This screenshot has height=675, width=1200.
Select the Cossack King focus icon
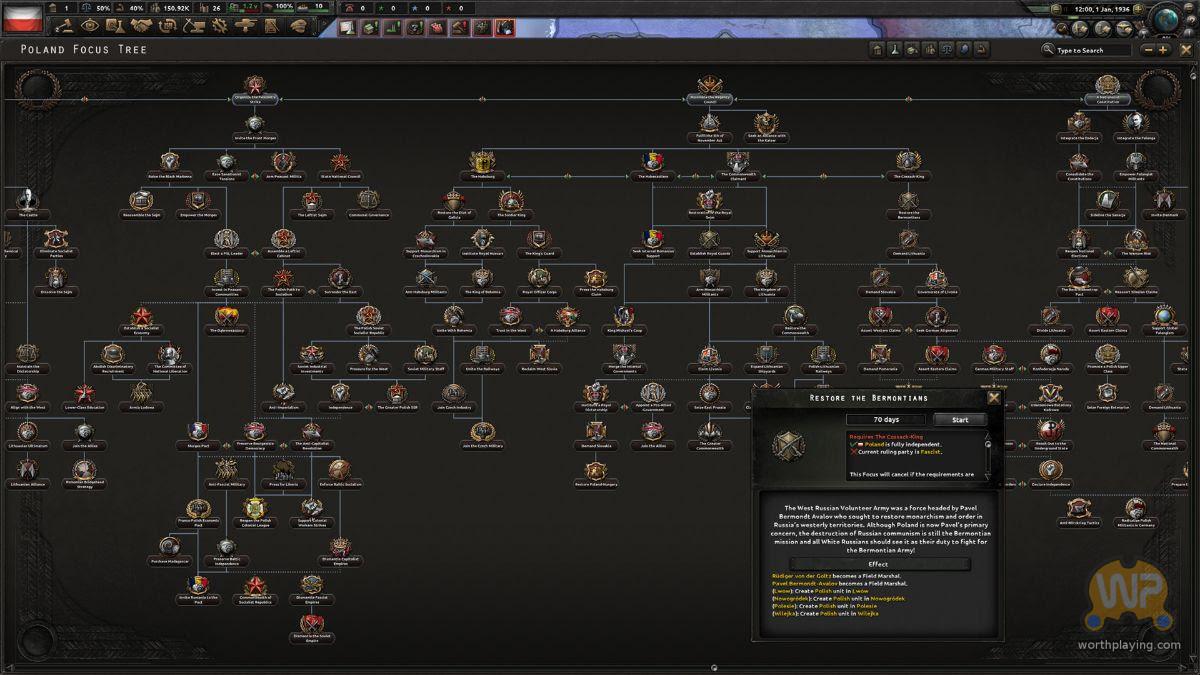(907, 162)
